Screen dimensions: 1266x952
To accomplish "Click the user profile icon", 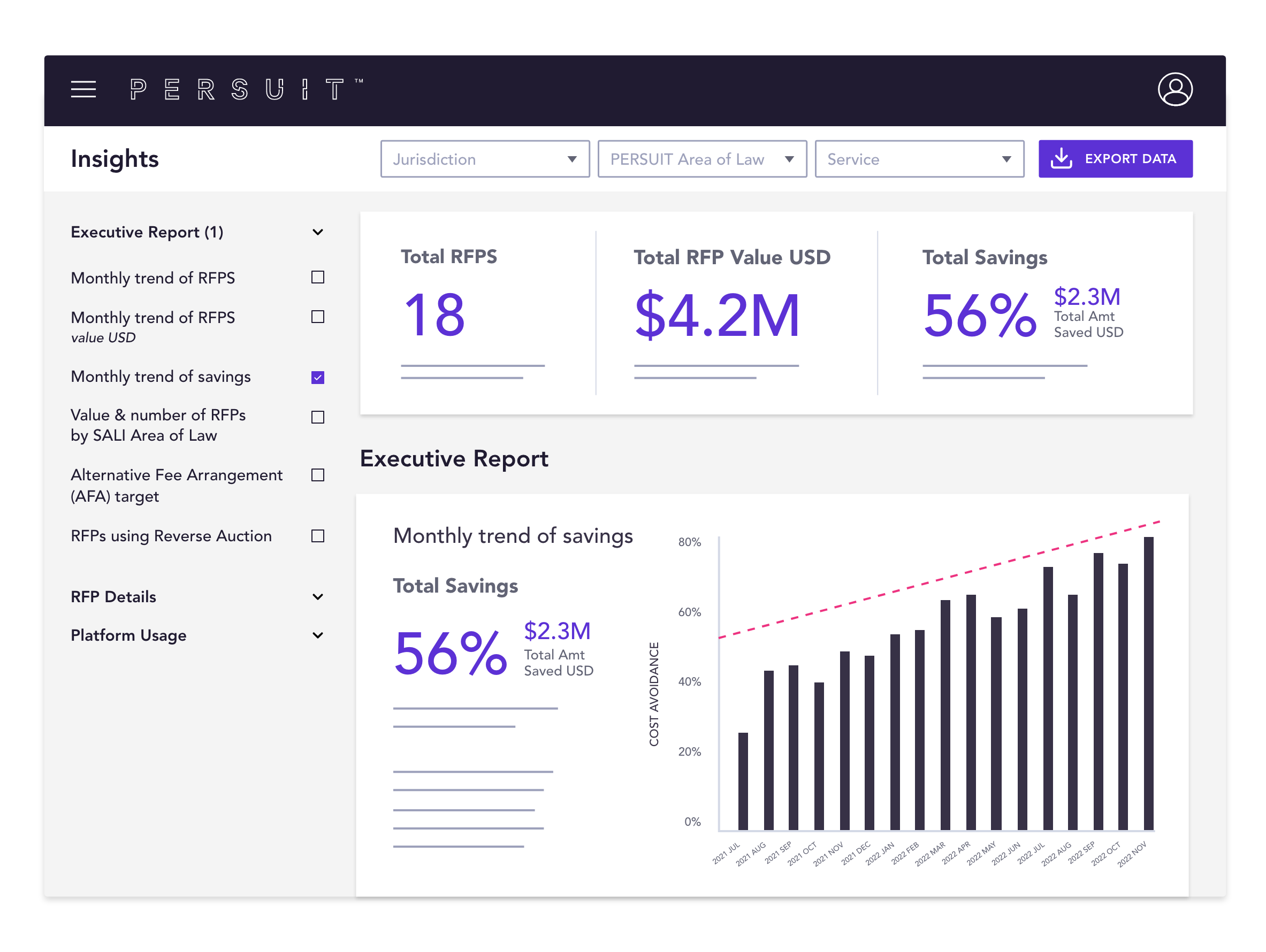I will 1175,88.
